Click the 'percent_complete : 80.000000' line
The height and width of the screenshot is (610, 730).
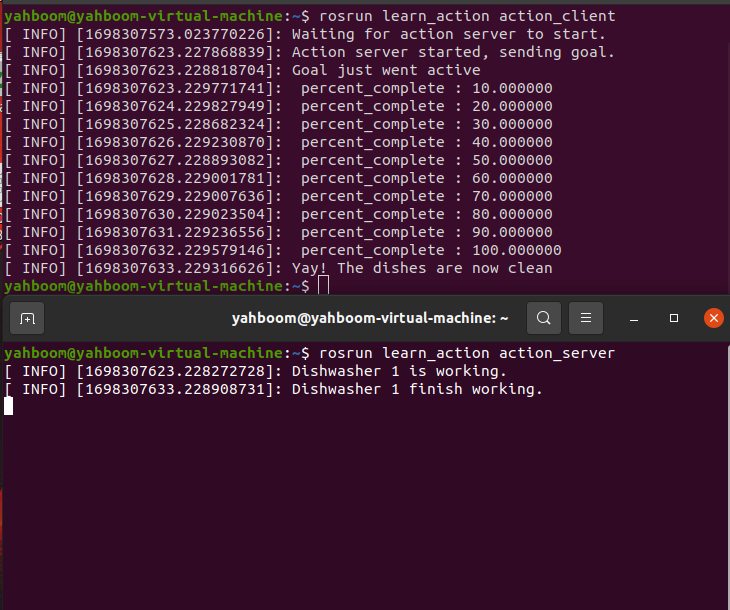click(x=278, y=214)
